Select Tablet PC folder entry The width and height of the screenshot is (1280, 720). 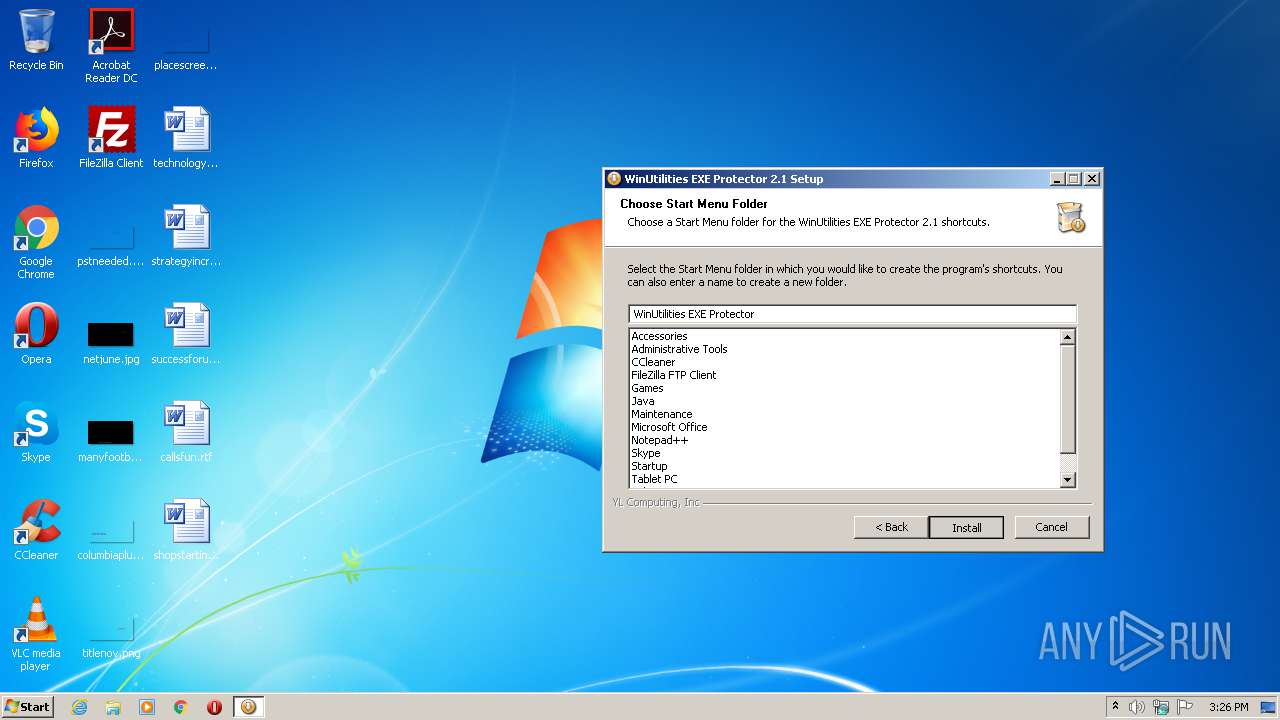click(654, 479)
